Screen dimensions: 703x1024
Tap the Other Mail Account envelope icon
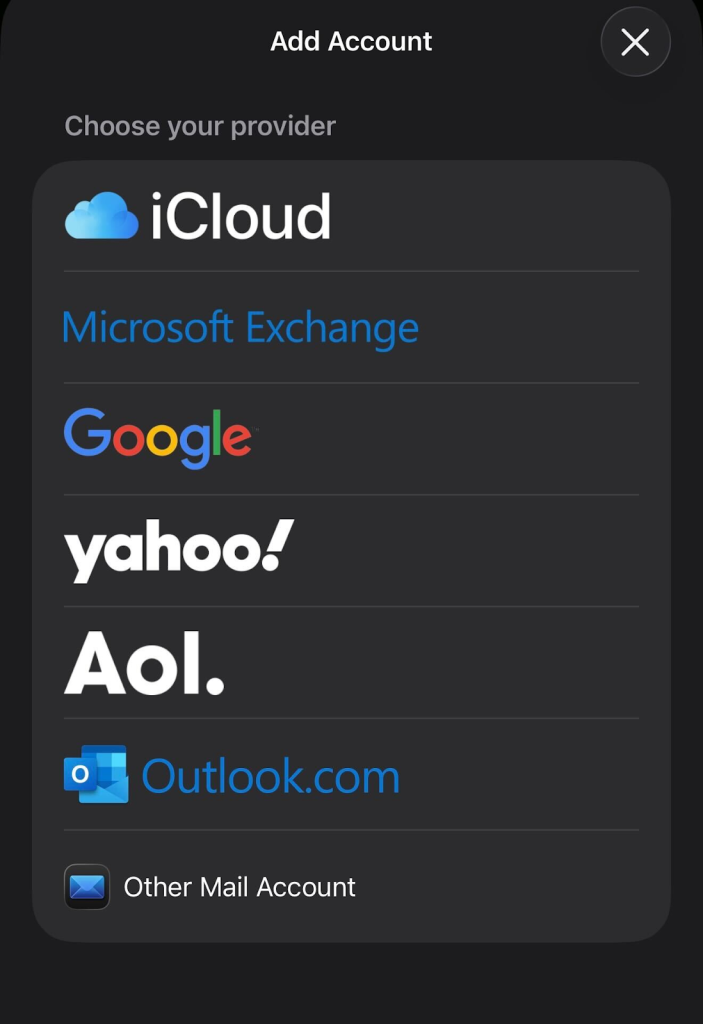click(87, 887)
